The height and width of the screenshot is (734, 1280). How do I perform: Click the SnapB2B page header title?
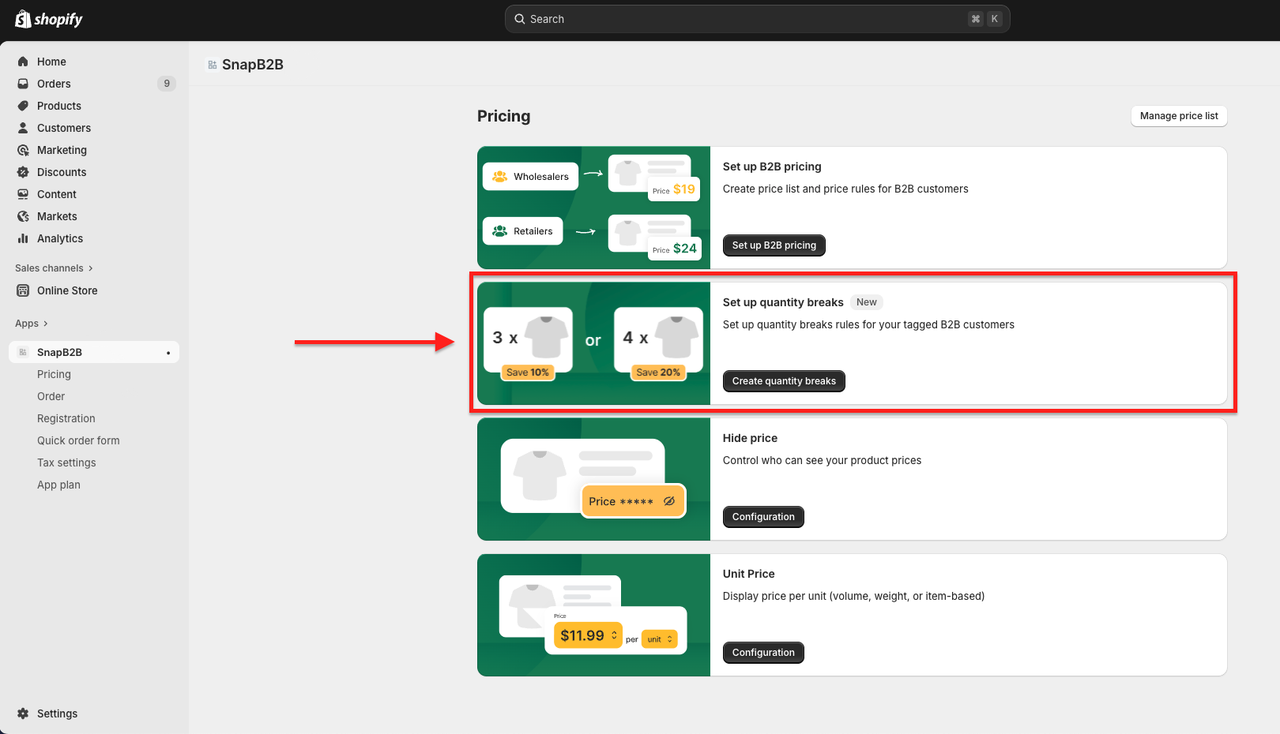click(253, 65)
